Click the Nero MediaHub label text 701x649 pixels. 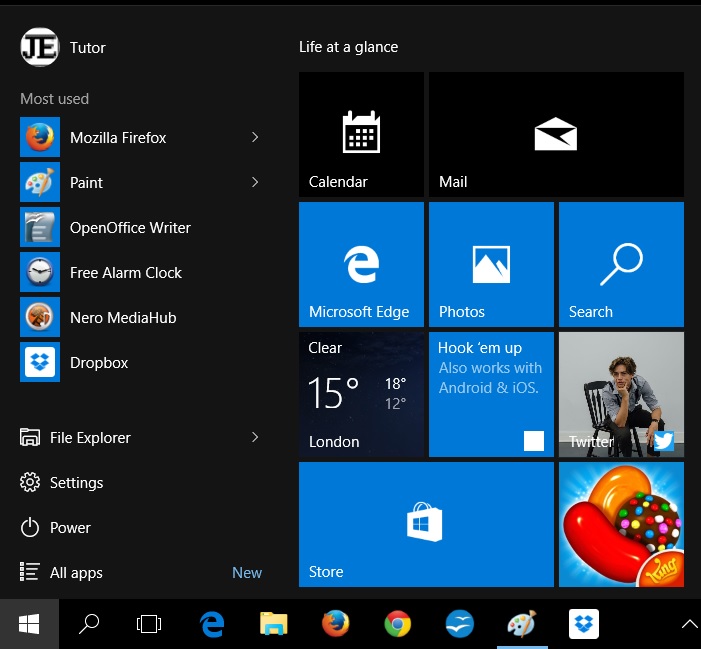[123, 318]
